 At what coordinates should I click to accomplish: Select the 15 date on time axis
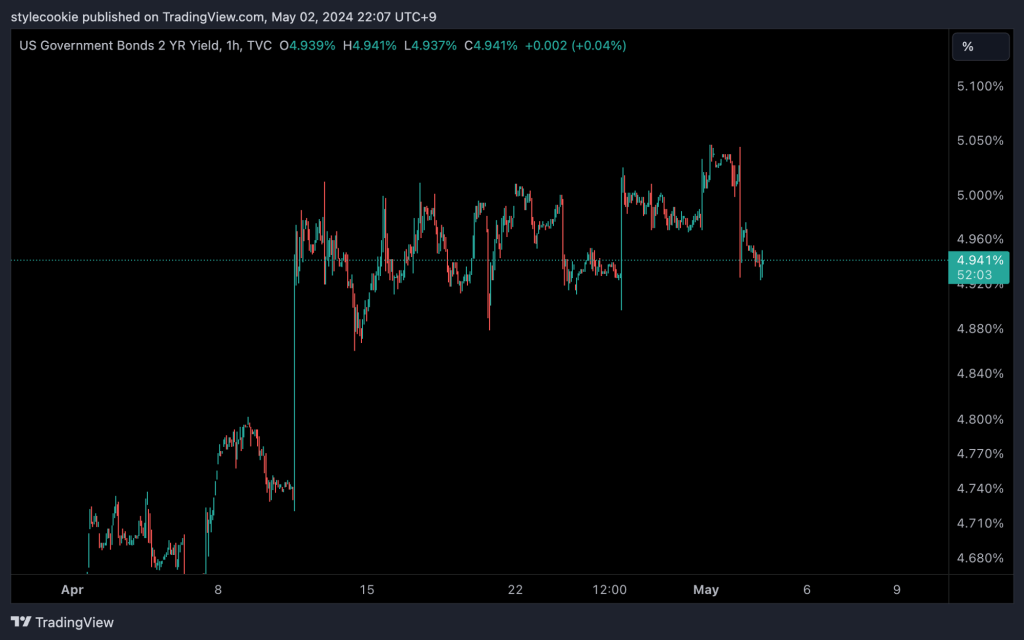click(367, 590)
